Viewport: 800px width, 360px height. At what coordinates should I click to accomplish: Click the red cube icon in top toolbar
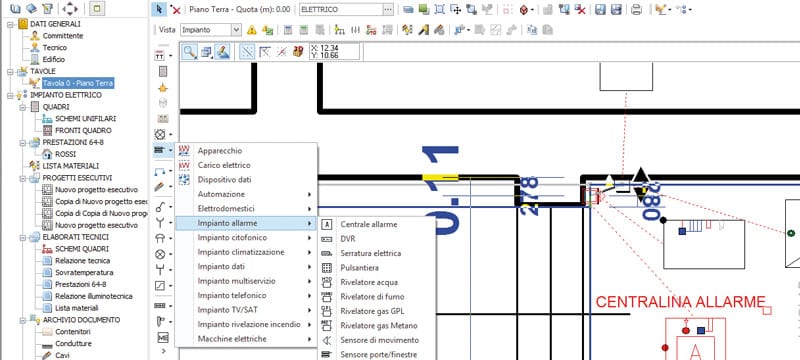pos(523,9)
